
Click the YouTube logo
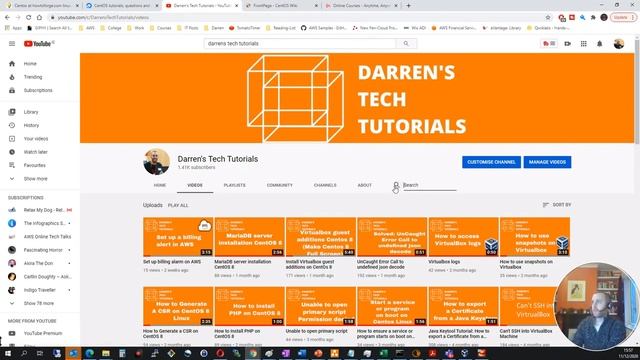[38, 44]
